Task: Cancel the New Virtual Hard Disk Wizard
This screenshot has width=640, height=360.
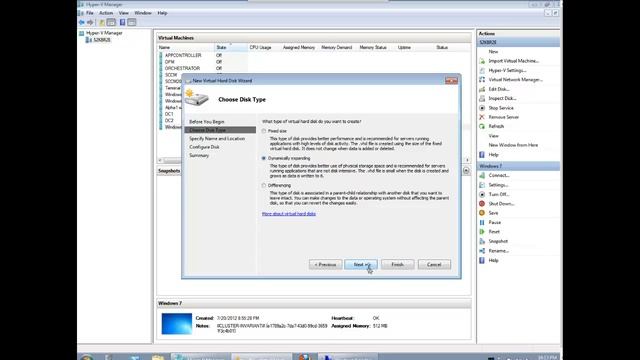Action: coord(434,264)
